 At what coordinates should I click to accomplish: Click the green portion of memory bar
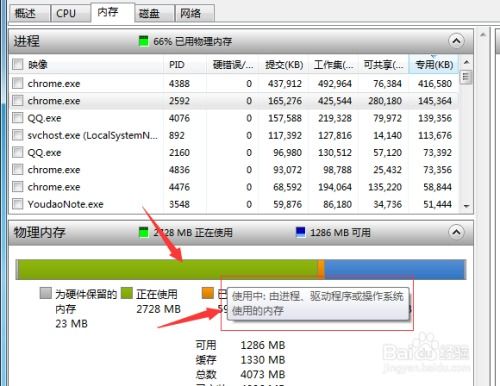click(167, 269)
